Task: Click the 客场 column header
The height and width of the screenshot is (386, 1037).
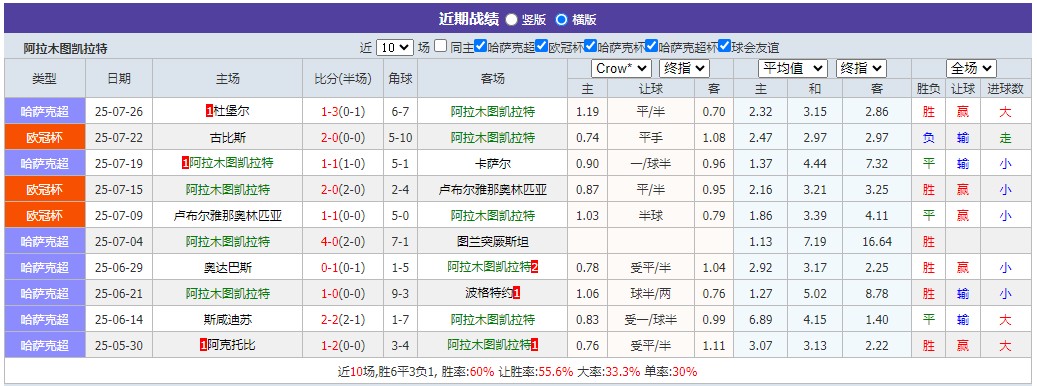Action: (x=493, y=79)
